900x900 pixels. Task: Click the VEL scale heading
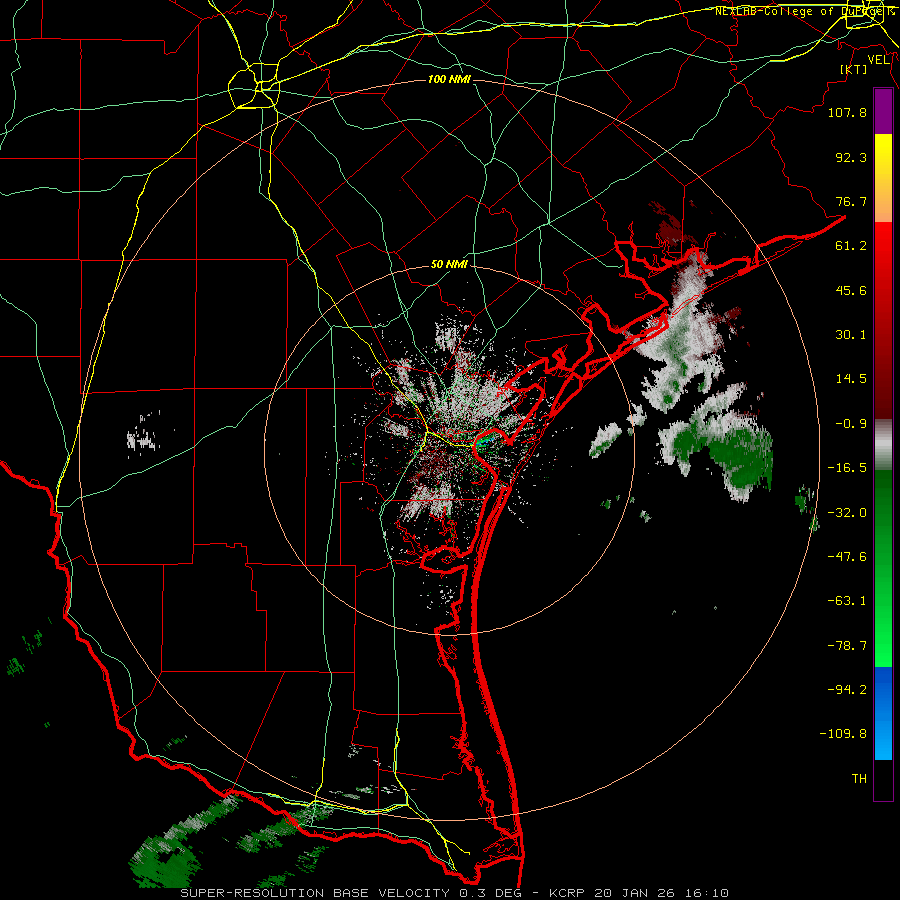(x=879, y=59)
